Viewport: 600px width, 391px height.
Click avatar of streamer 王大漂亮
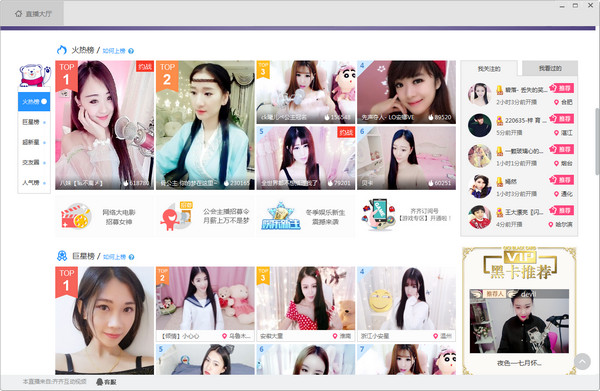point(479,217)
